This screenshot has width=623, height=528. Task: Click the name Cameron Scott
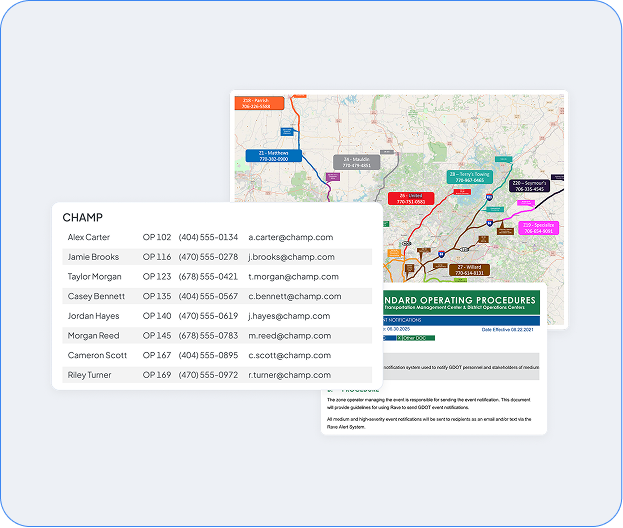click(97, 355)
